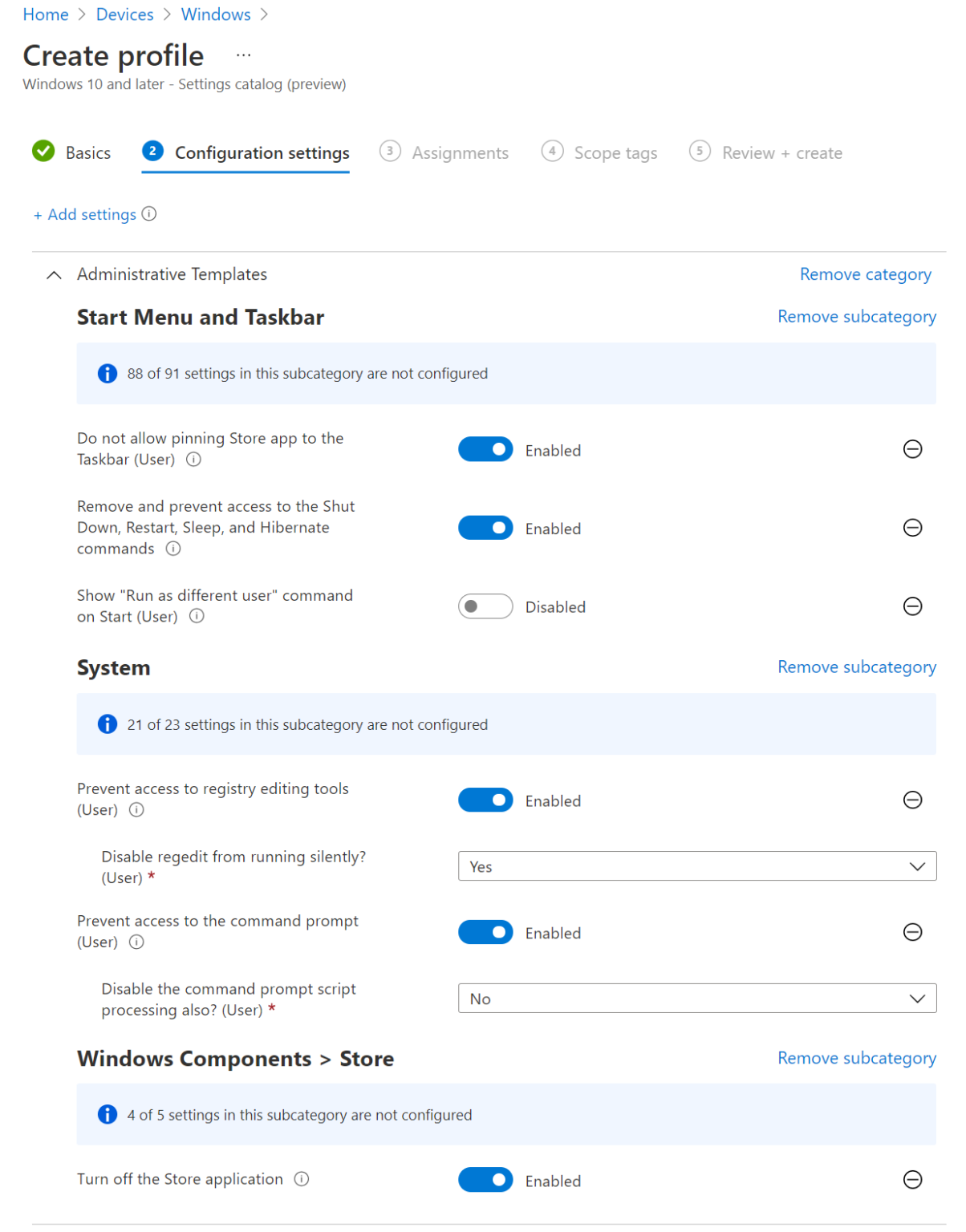Open info for command prompt access setting

[x=137, y=942]
